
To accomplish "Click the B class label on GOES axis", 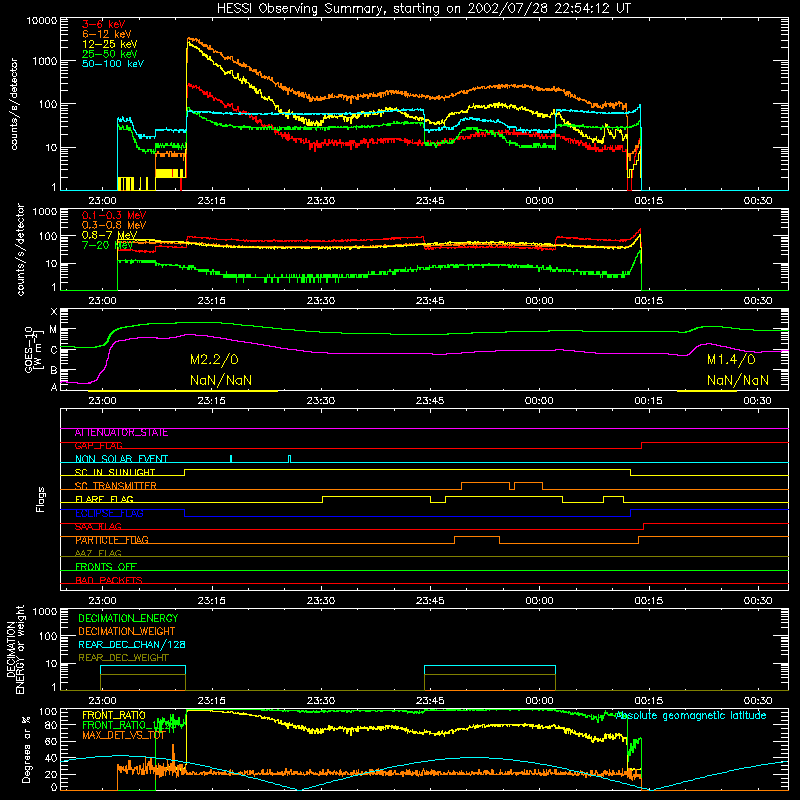I will point(54,370).
